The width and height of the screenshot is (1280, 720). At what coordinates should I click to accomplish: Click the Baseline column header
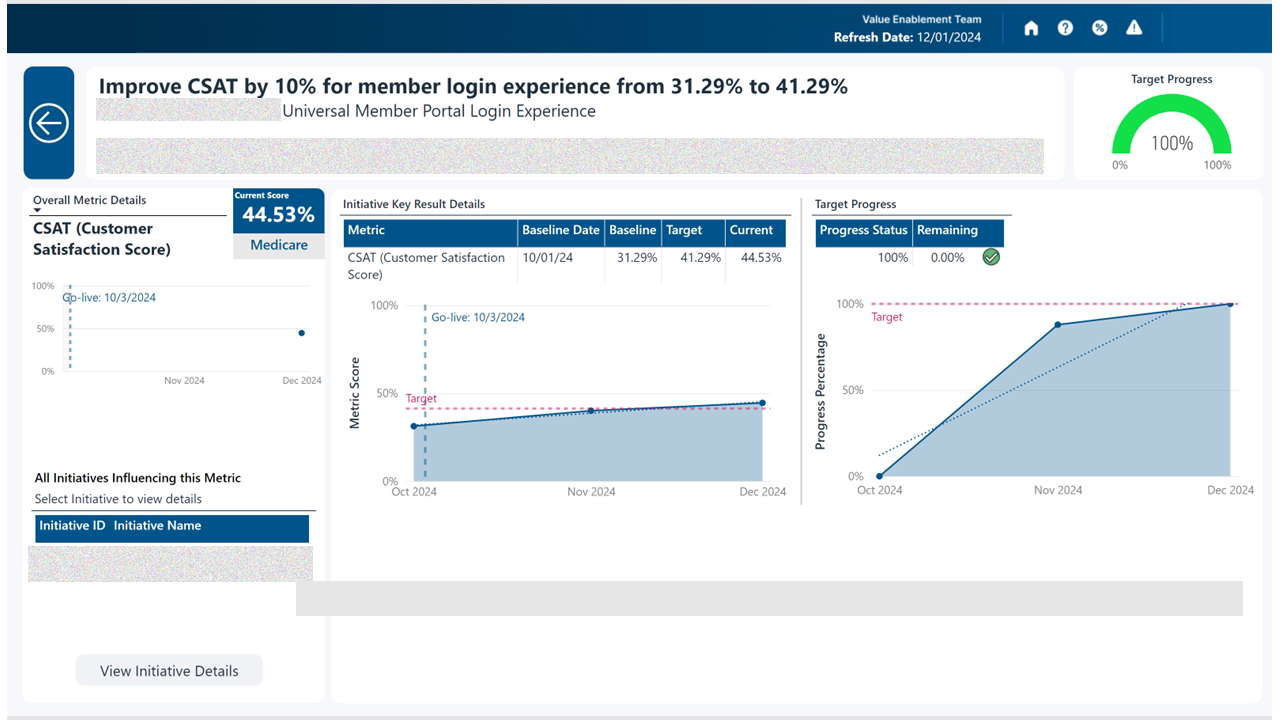[633, 231]
